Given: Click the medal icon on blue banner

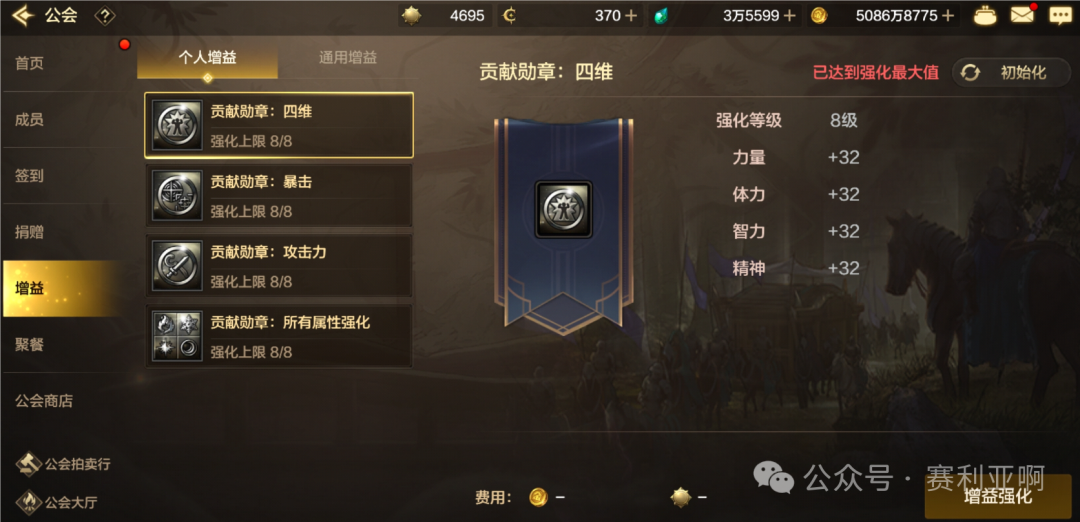Looking at the screenshot, I should pyautogui.click(x=563, y=209).
